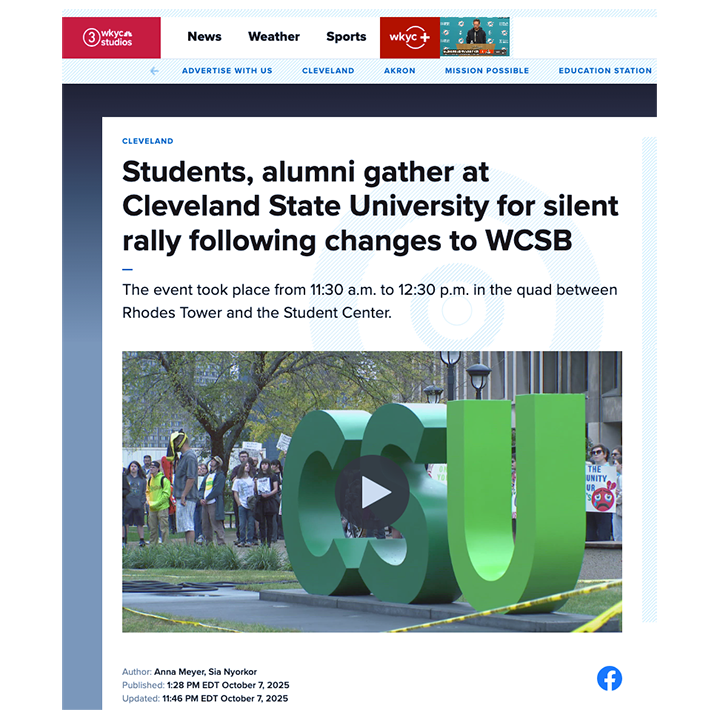Viewport: 720px width, 720px height.
Task: Open the WKYC Studios logo homepage link
Action: (111, 38)
